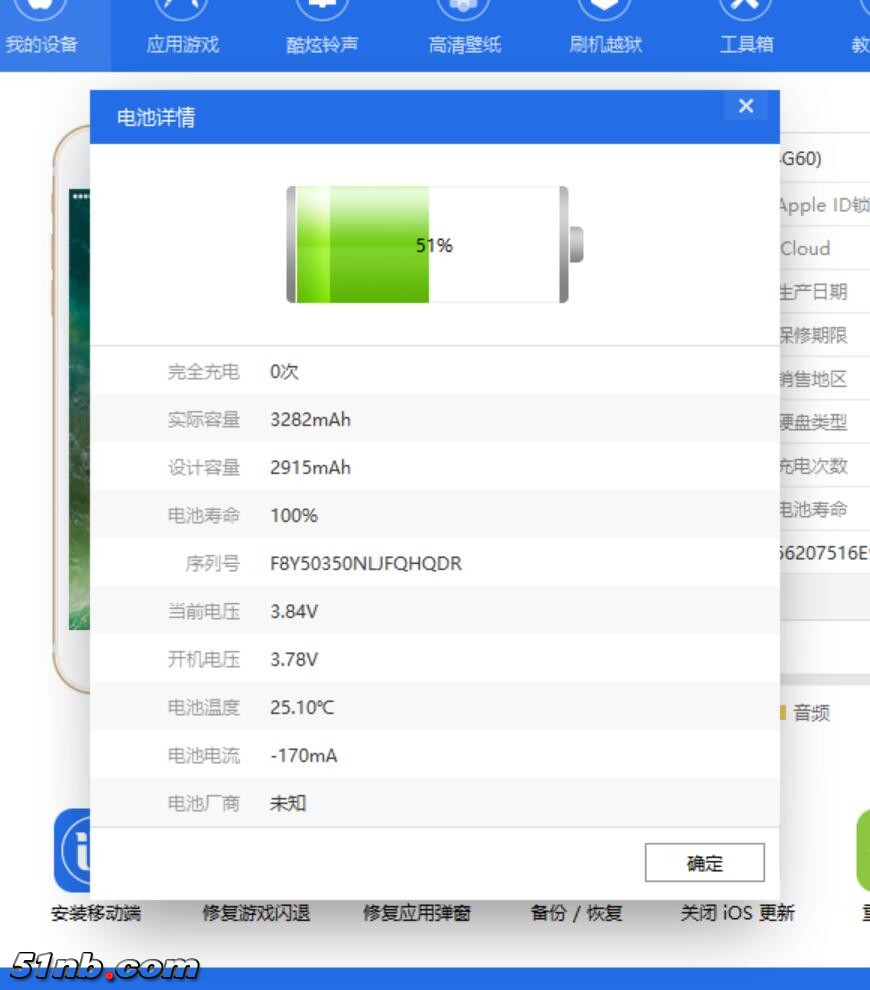Image resolution: width=870 pixels, height=990 pixels.
Task: Click the 电池寿命 entry in the device info panel
Action: (x=814, y=509)
